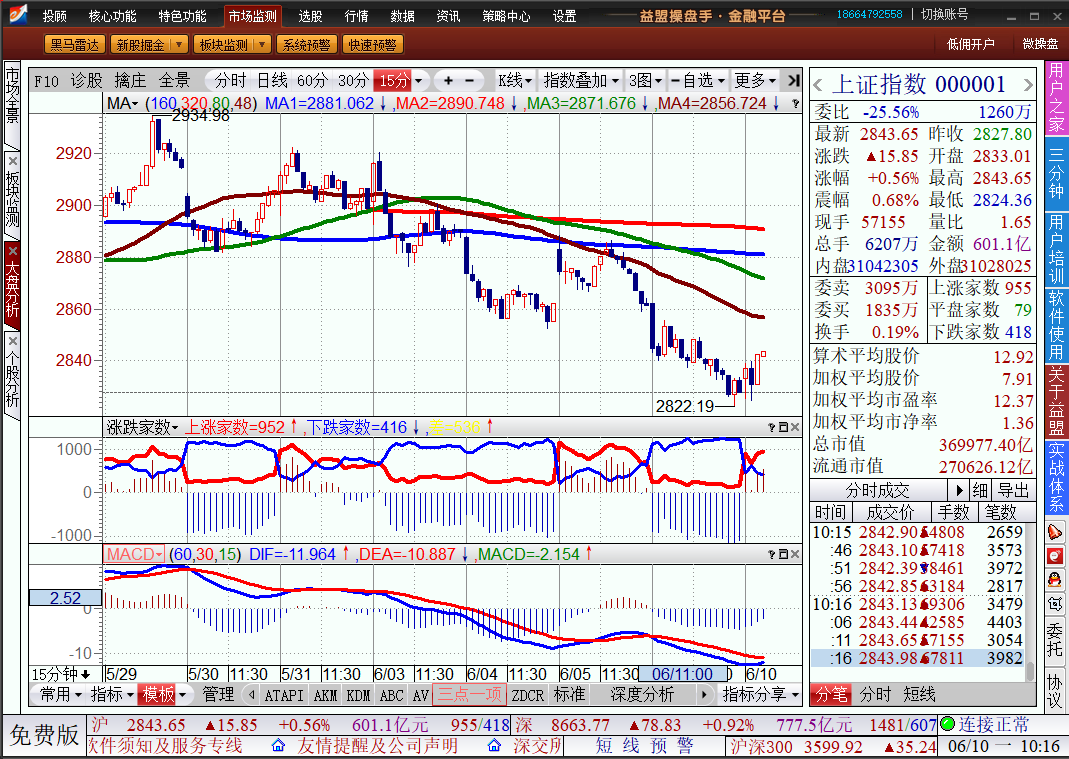
Task: Open the K线 dropdown
Action: (x=515, y=81)
